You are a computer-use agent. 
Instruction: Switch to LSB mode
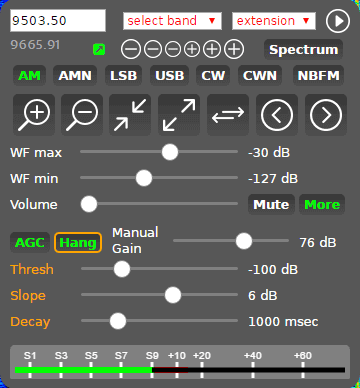(x=124, y=76)
